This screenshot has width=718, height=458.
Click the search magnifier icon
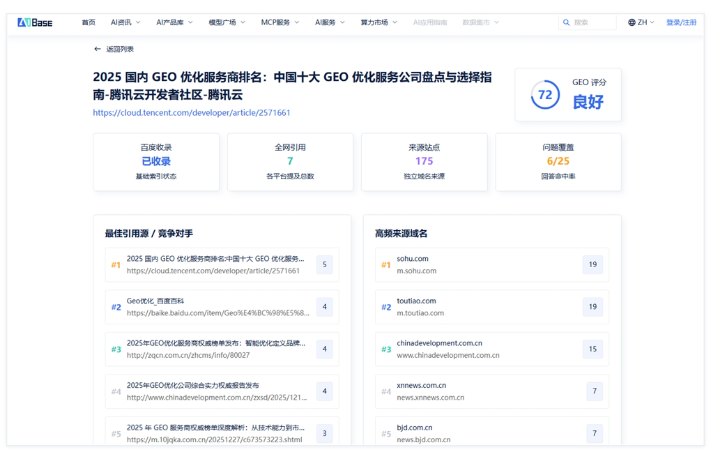(566, 22)
